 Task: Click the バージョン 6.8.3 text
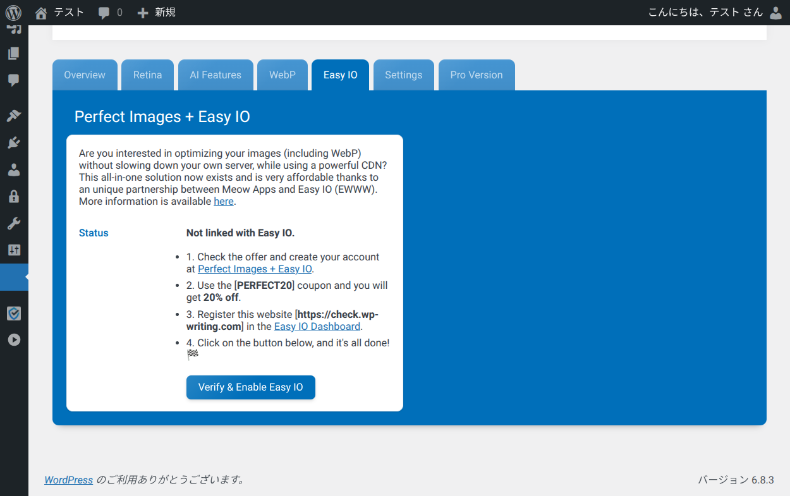736,480
